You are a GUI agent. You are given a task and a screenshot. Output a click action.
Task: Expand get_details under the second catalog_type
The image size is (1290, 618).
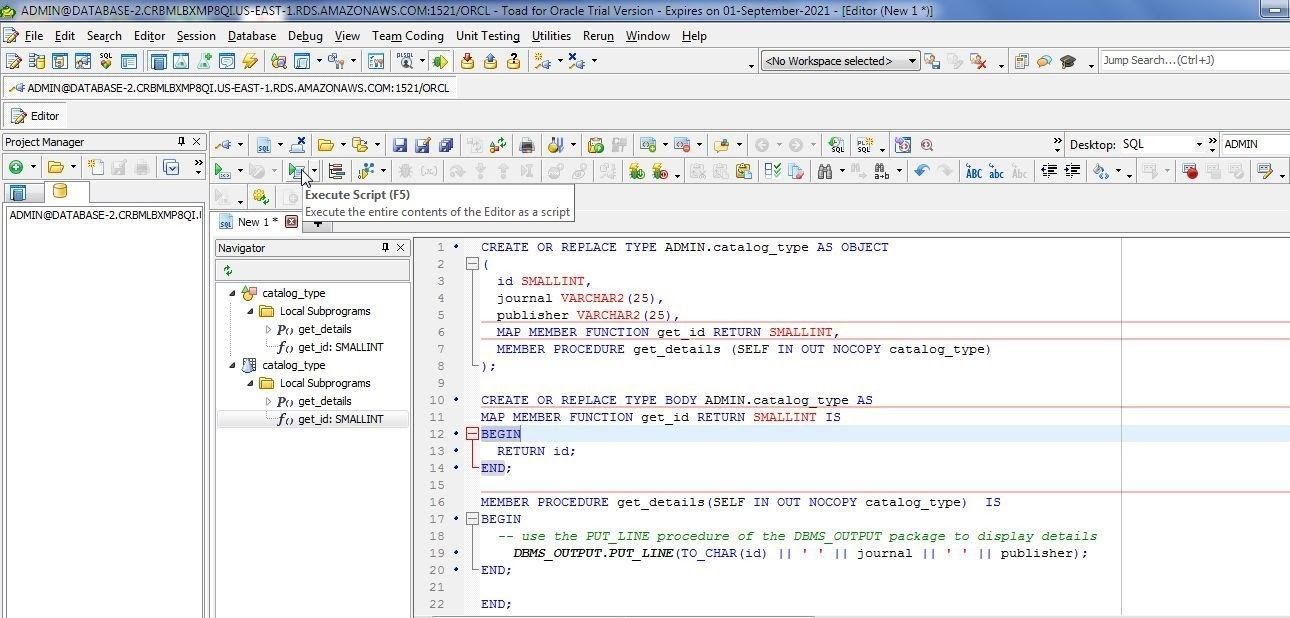[268, 401]
